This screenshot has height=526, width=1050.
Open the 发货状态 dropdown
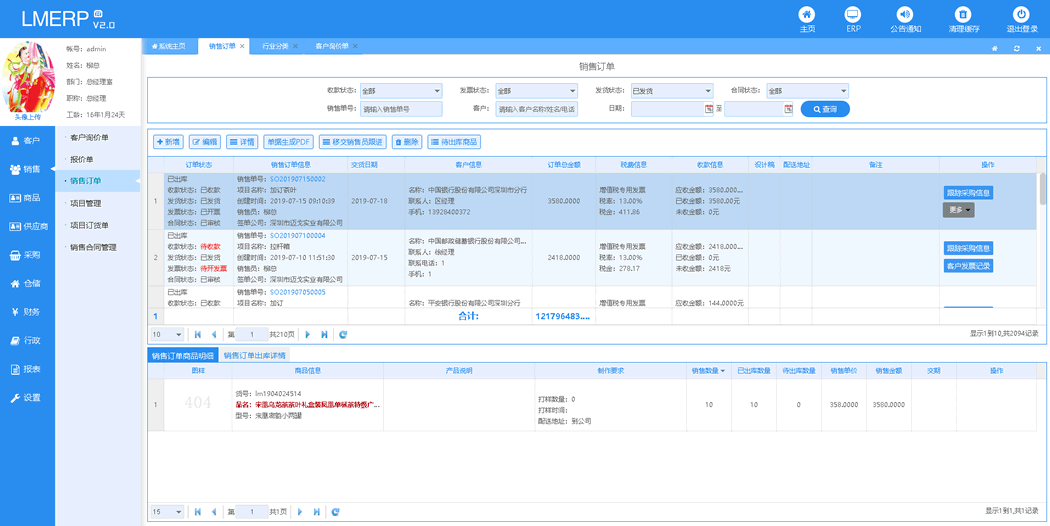click(671, 90)
